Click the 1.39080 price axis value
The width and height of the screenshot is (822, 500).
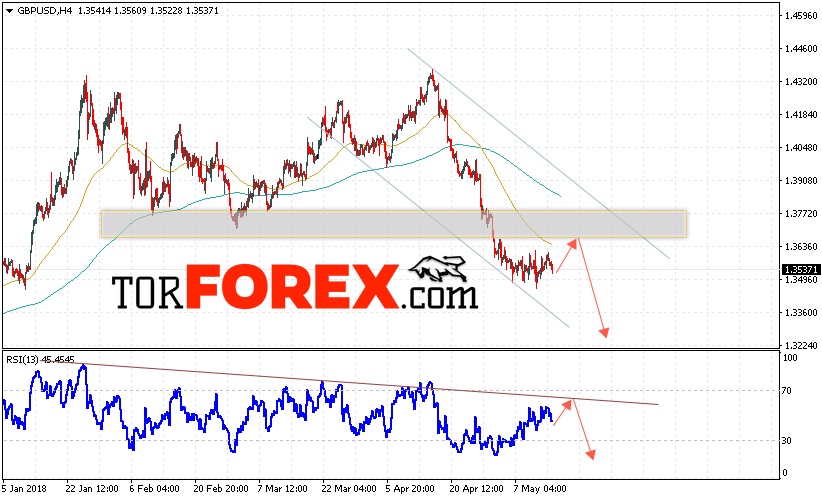pyautogui.click(x=801, y=181)
